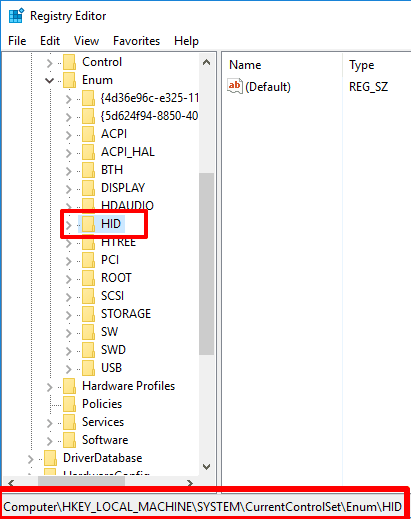The image size is (411, 519).
Task: Click the tree horizontal scrollbar thumb
Action: point(81,482)
